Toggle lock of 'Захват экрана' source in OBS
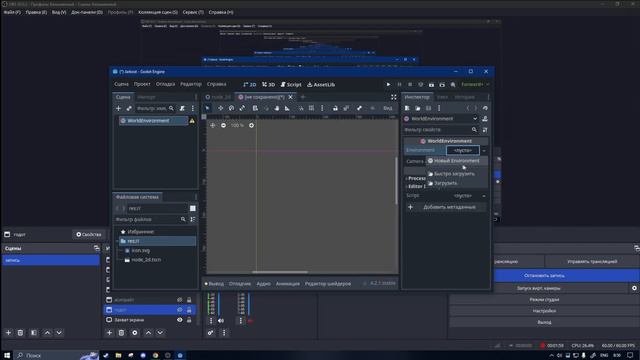This screenshot has width=640, height=360. pos(189,320)
